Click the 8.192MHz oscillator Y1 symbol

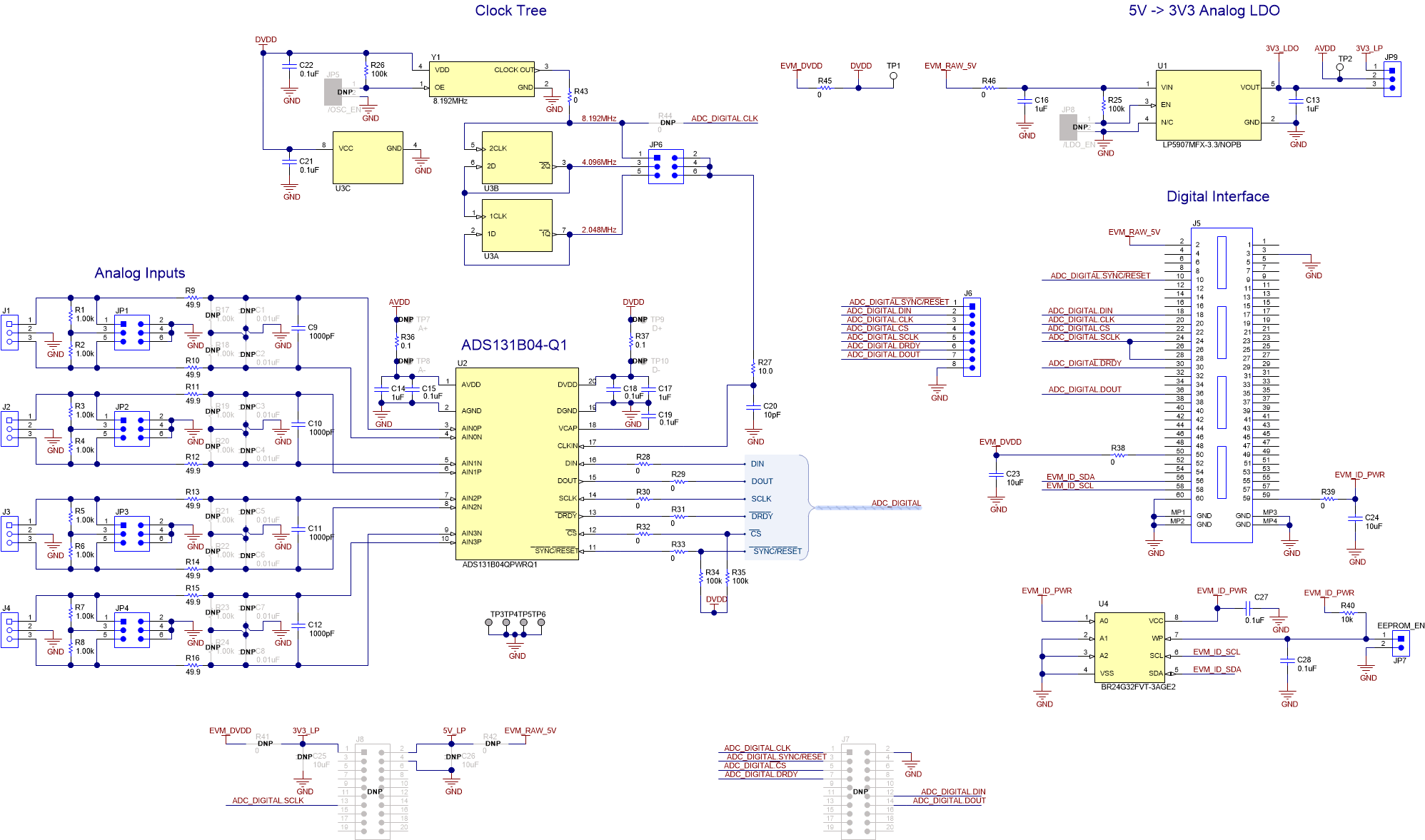pyautogui.click(x=482, y=79)
